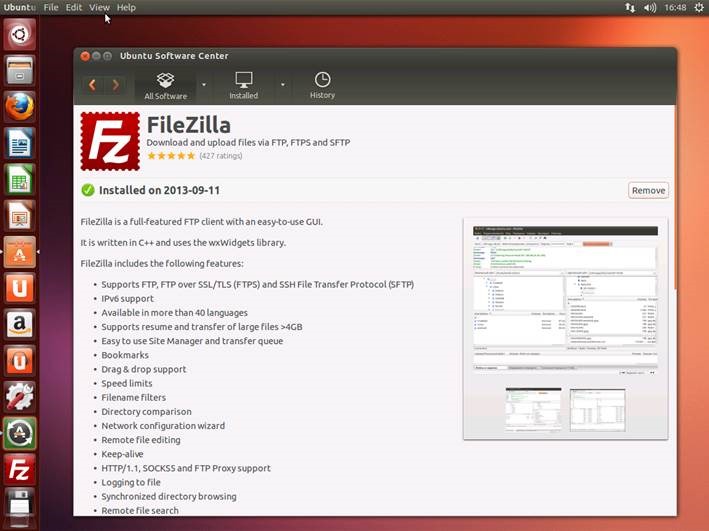The width and height of the screenshot is (709, 531).
Task: Click 'Logging to file' list item
Action: pos(131,482)
